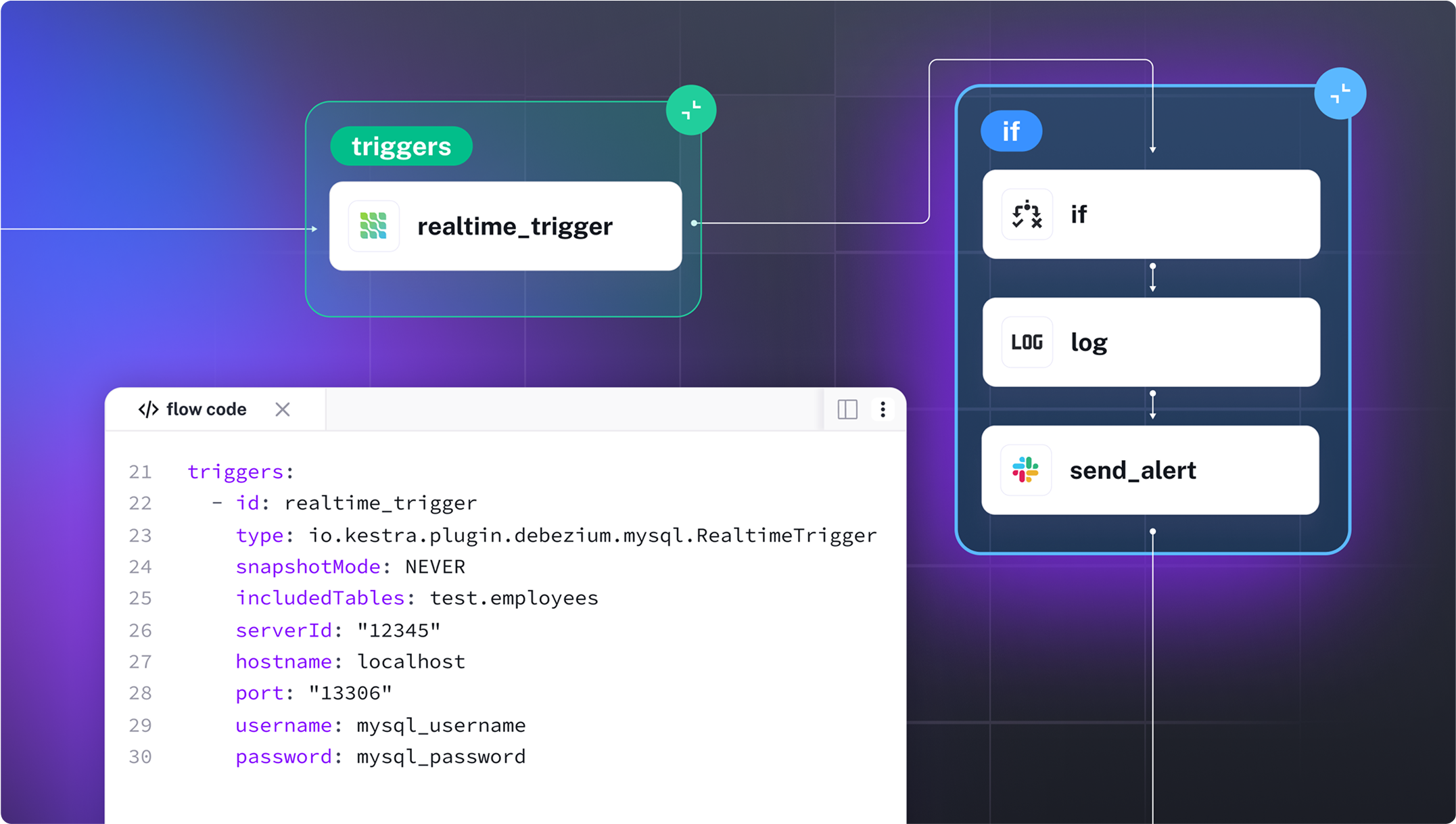Open the three-dot options menu
1456x824 pixels.
coord(883,409)
